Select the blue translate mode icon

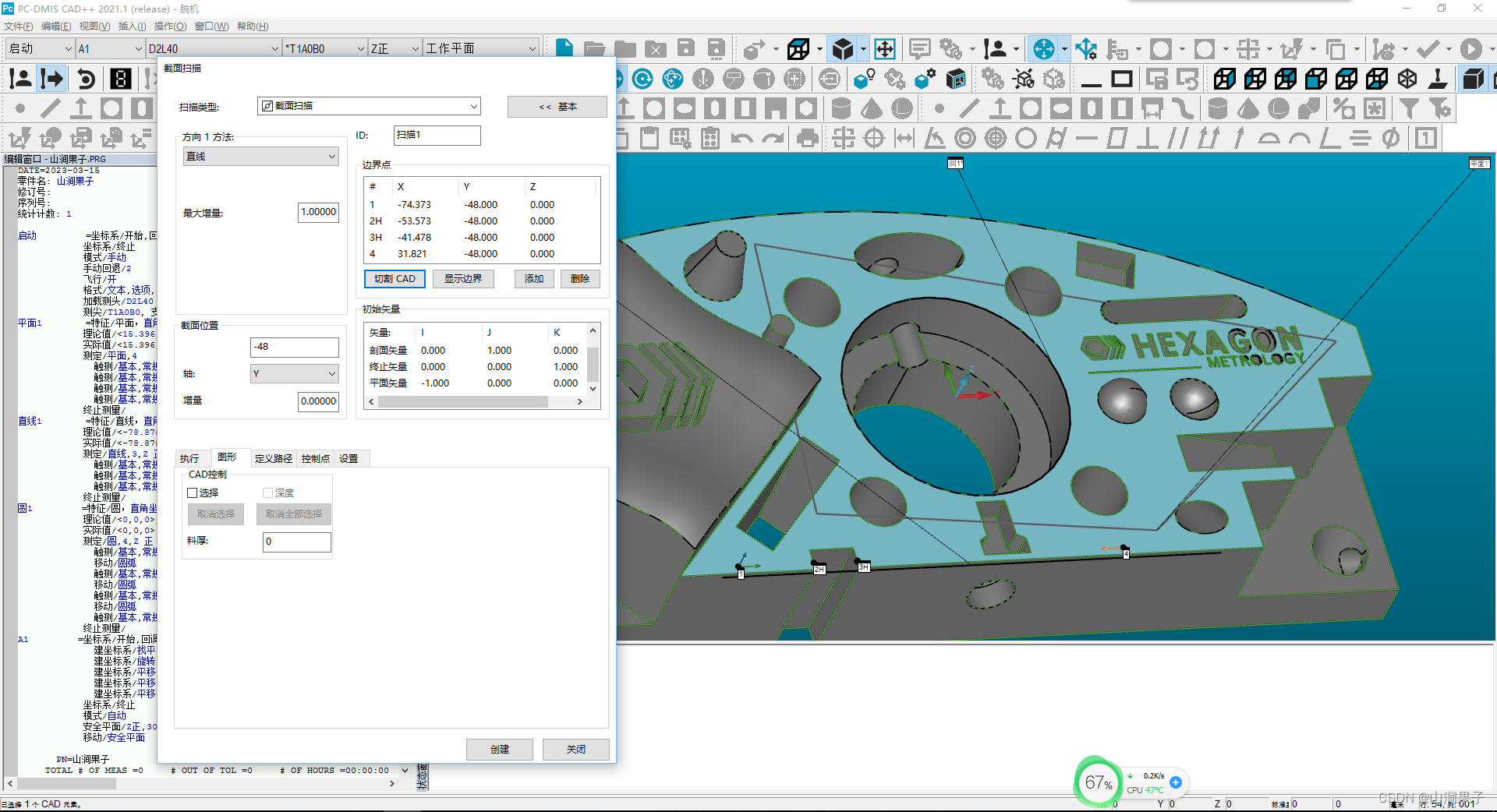click(x=1043, y=49)
